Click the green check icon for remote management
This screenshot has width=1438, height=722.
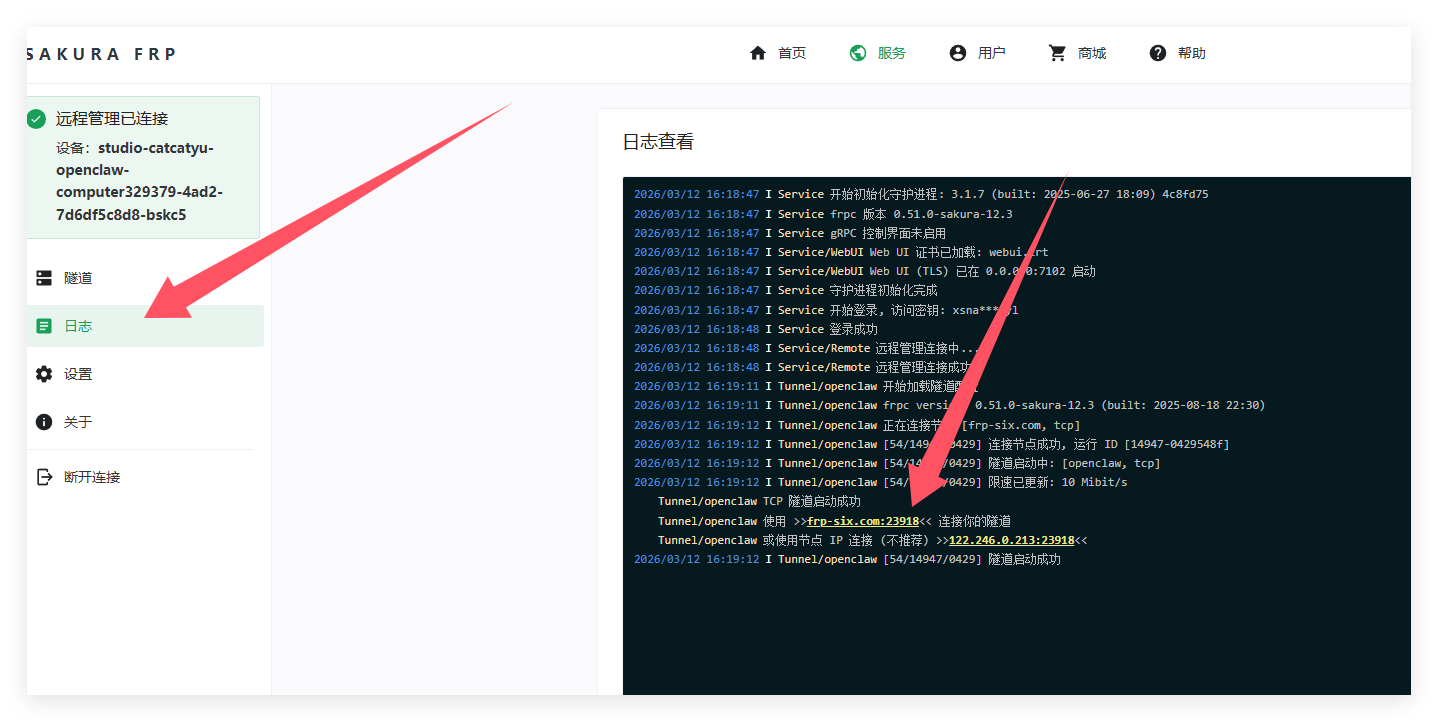[37, 119]
